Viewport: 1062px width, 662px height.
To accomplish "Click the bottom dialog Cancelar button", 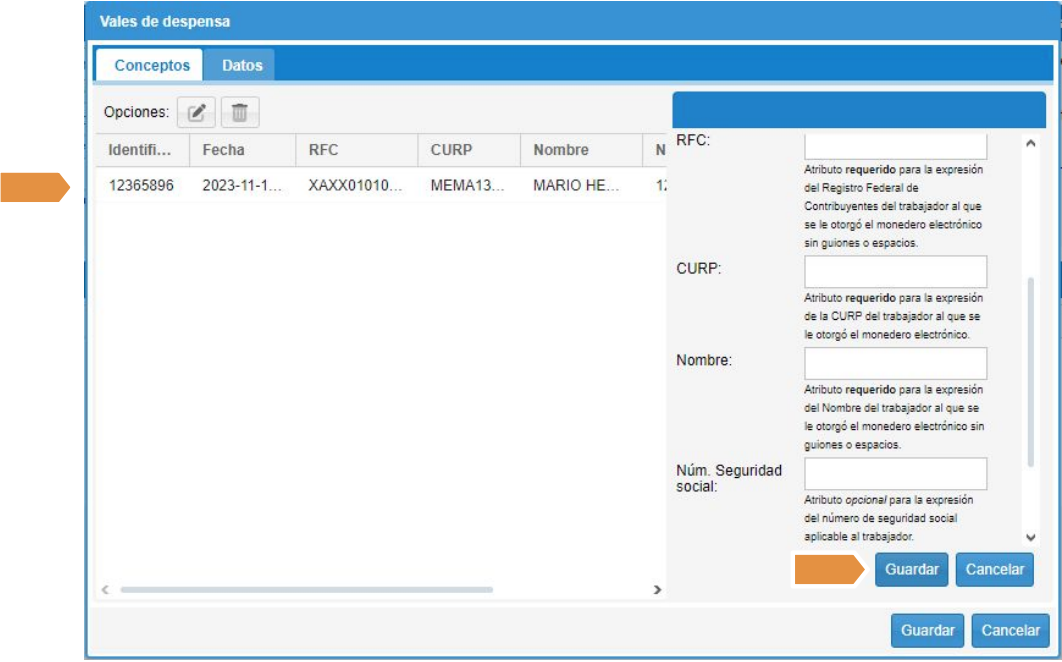I will (1010, 631).
